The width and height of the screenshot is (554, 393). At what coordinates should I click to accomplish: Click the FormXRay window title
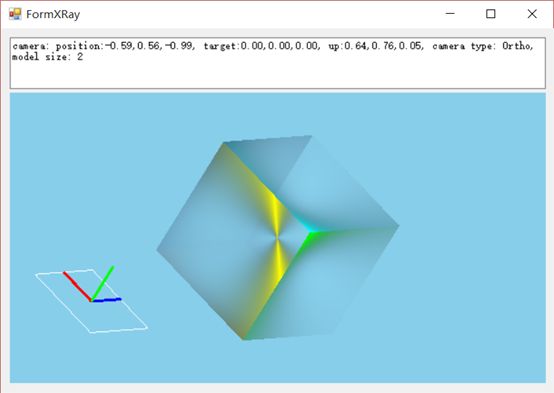(x=53, y=14)
